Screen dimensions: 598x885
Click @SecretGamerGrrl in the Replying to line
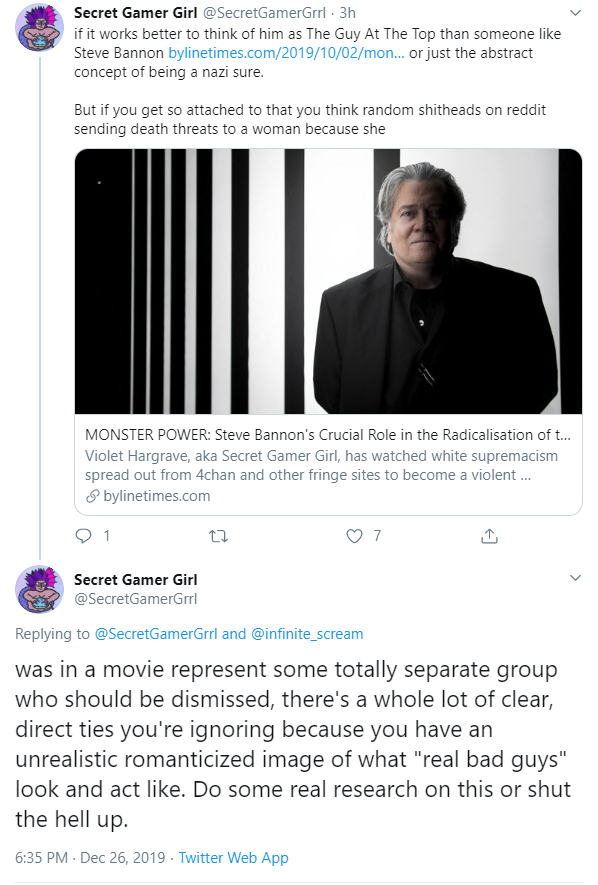pyautogui.click(x=156, y=634)
